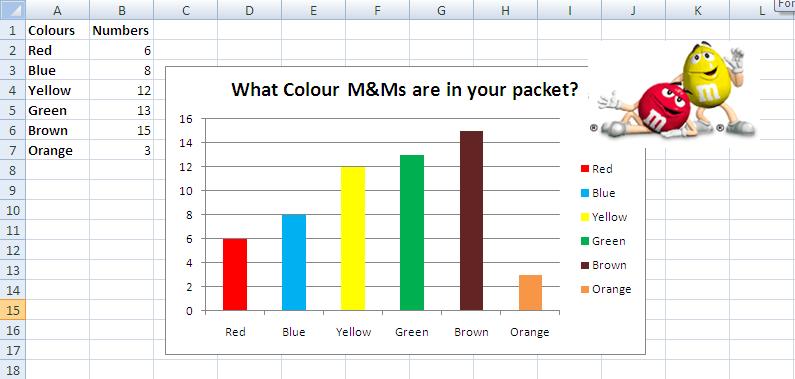Select row 18 header
Image resolution: width=795 pixels, height=379 pixels.
point(13,370)
